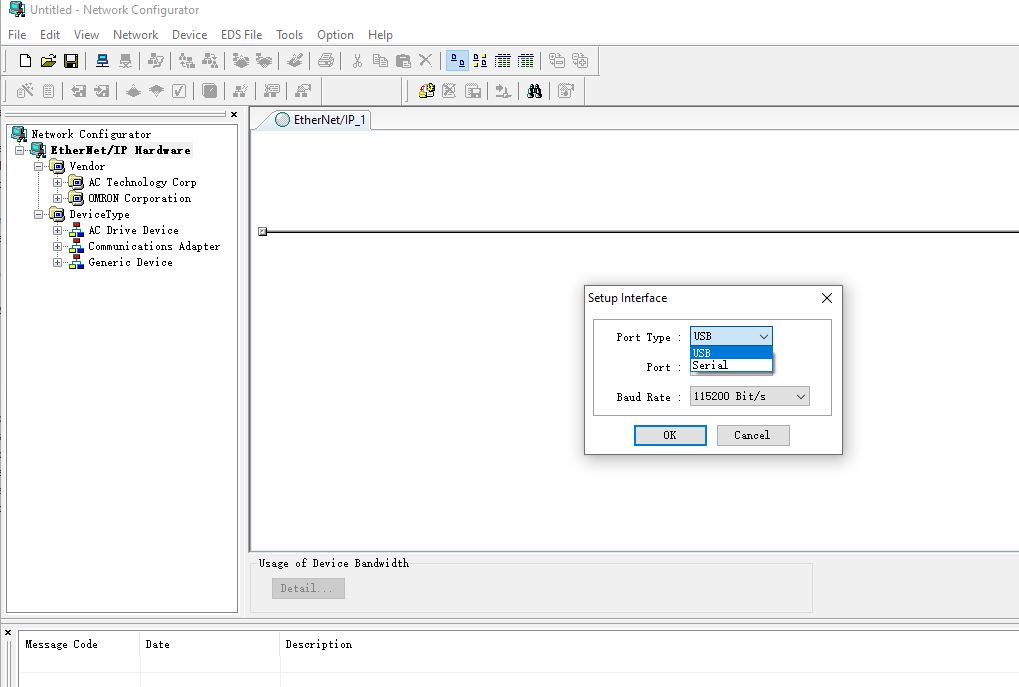Cancel the Setup Interface dialog
Image resolution: width=1019 pixels, height=687 pixels.
point(751,435)
